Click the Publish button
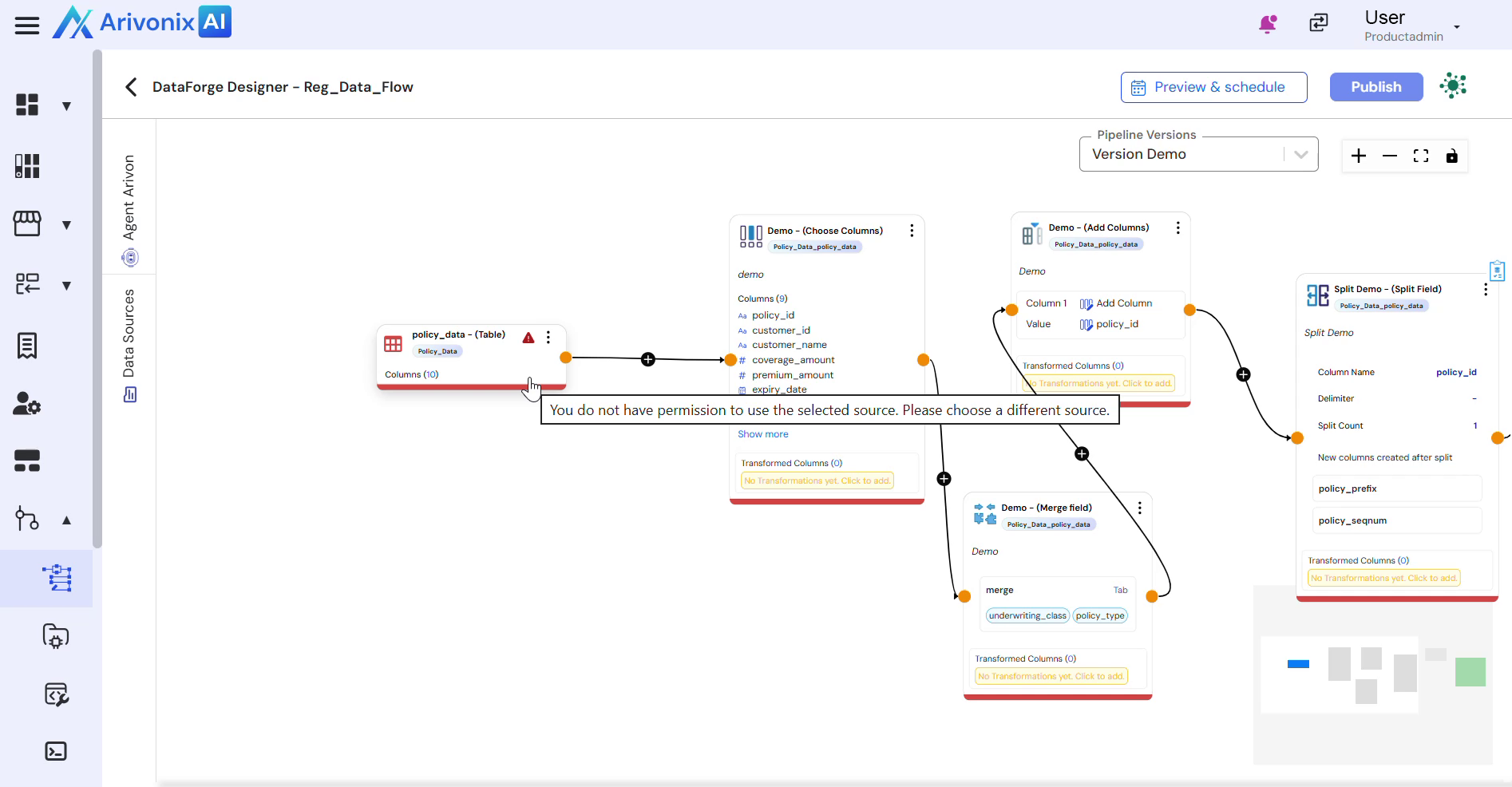Image resolution: width=1512 pixels, height=787 pixels. point(1375,87)
